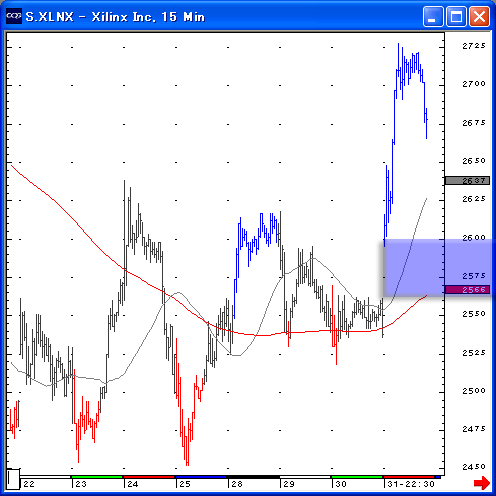The image size is (496, 496).
Task: Minimize the Xilinx chart window
Action: pos(433,16)
